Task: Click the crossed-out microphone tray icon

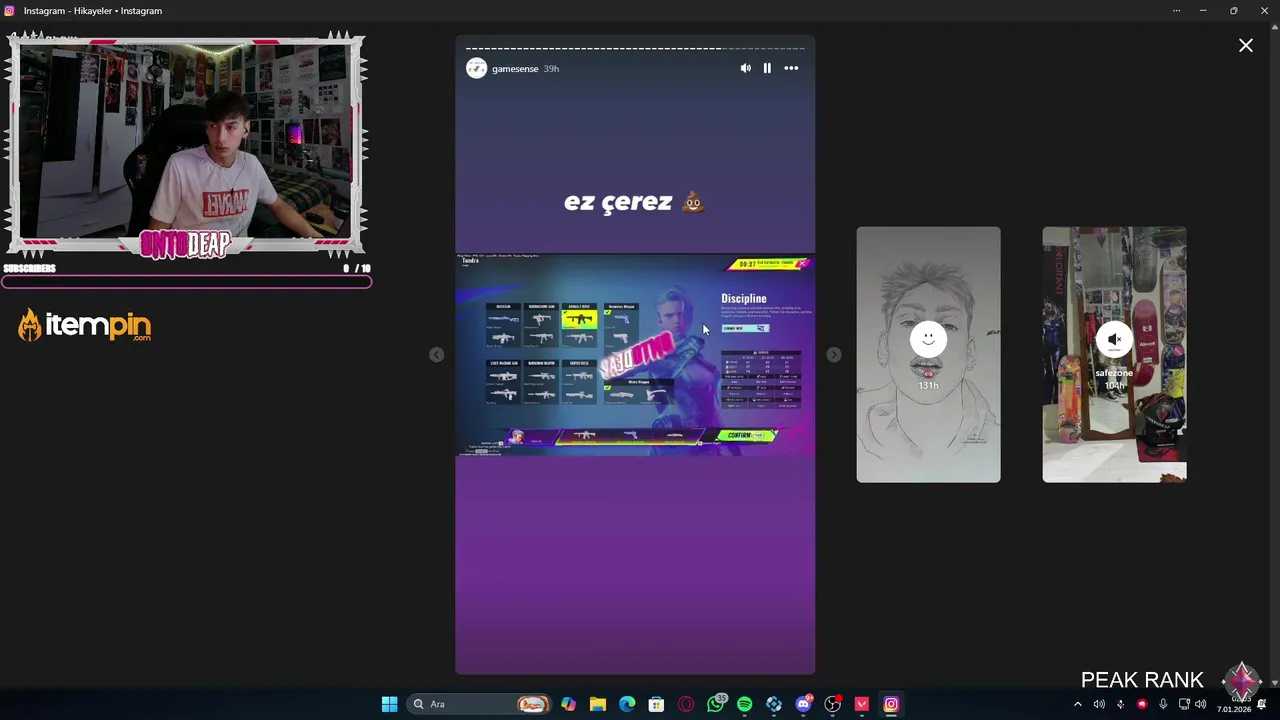Action: click(x=1120, y=704)
